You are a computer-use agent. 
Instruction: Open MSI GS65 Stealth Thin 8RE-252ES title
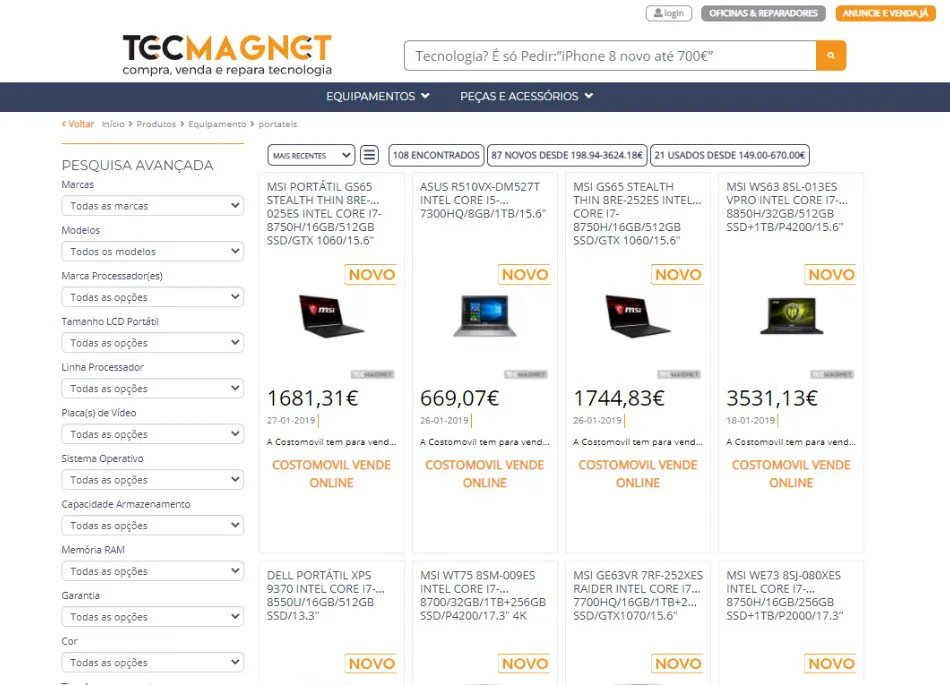coord(637,213)
